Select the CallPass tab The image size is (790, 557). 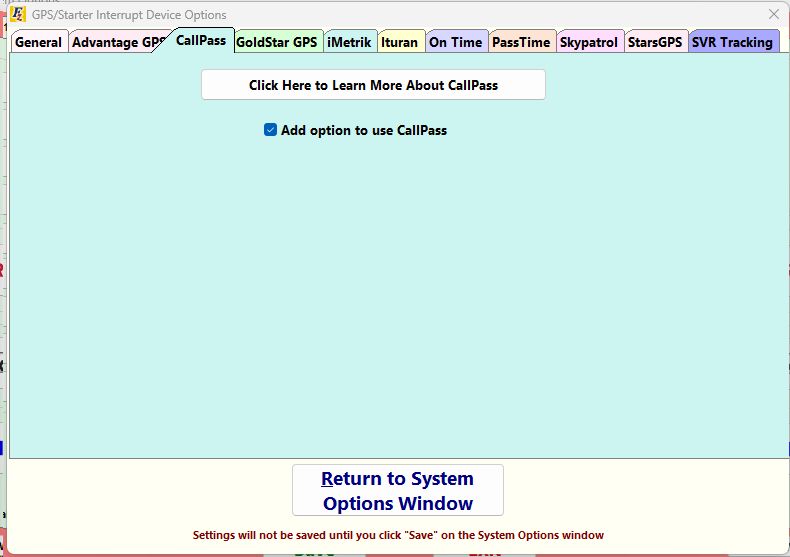click(x=201, y=41)
